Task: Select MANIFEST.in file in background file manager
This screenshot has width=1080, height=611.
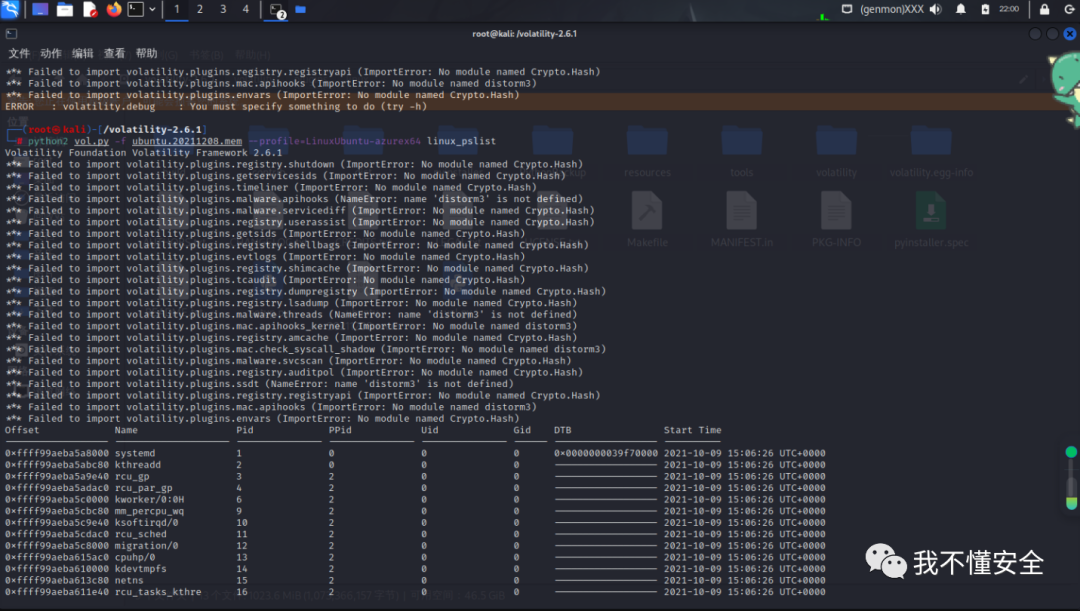Action: point(741,220)
